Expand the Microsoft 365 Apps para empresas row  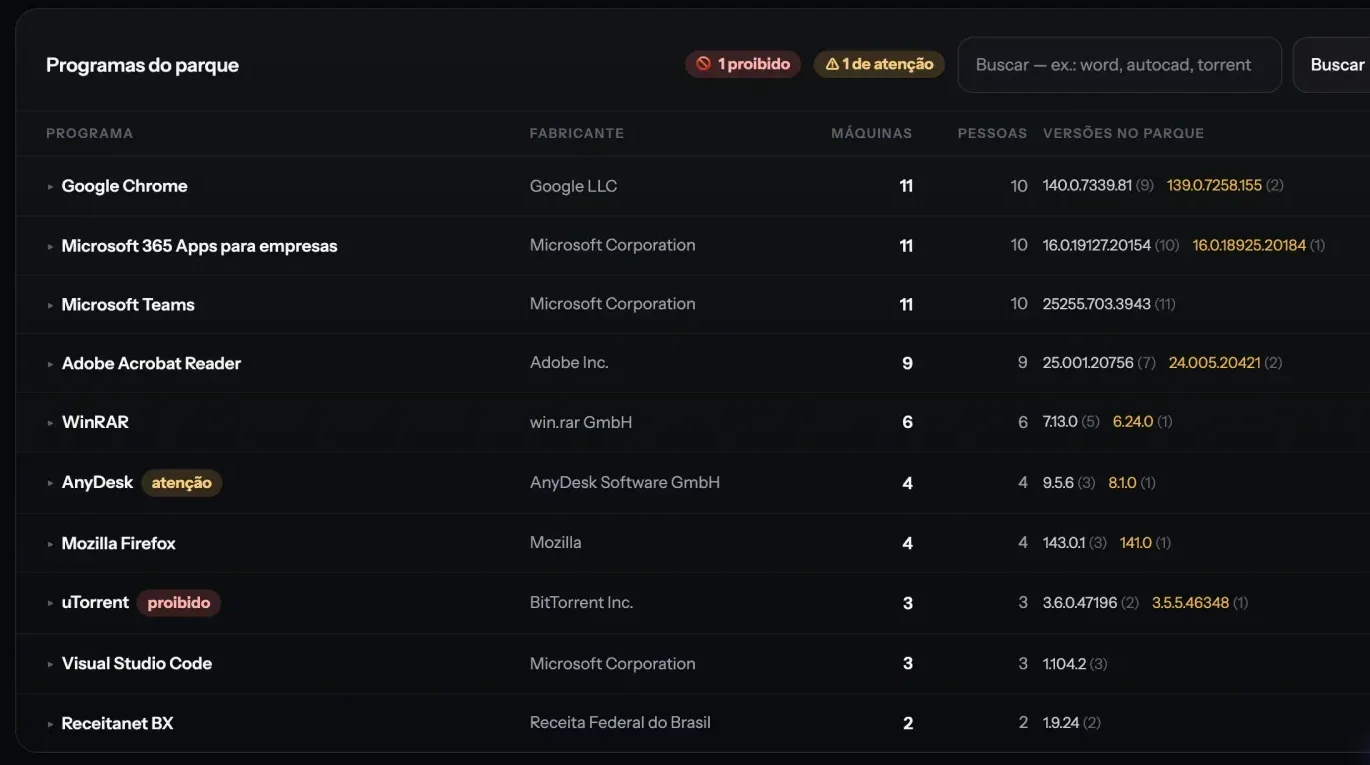click(x=50, y=246)
